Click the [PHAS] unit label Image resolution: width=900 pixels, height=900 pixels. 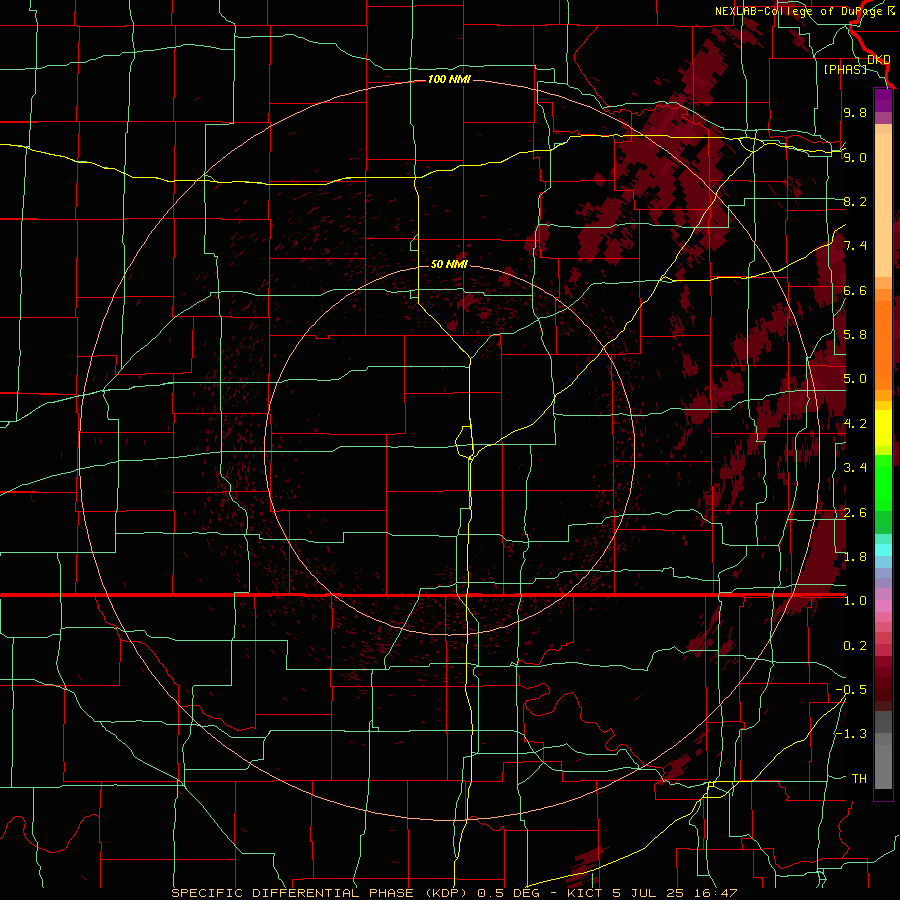[845, 69]
